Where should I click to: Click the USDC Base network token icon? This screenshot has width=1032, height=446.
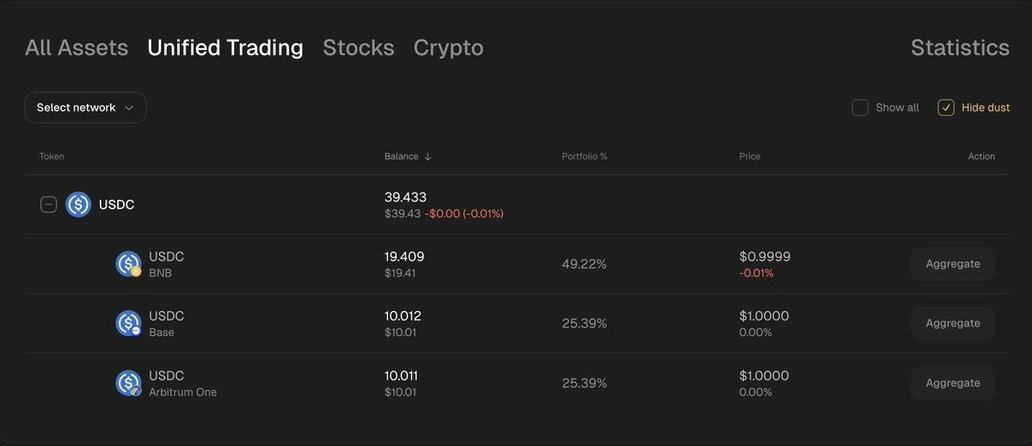pos(128,323)
